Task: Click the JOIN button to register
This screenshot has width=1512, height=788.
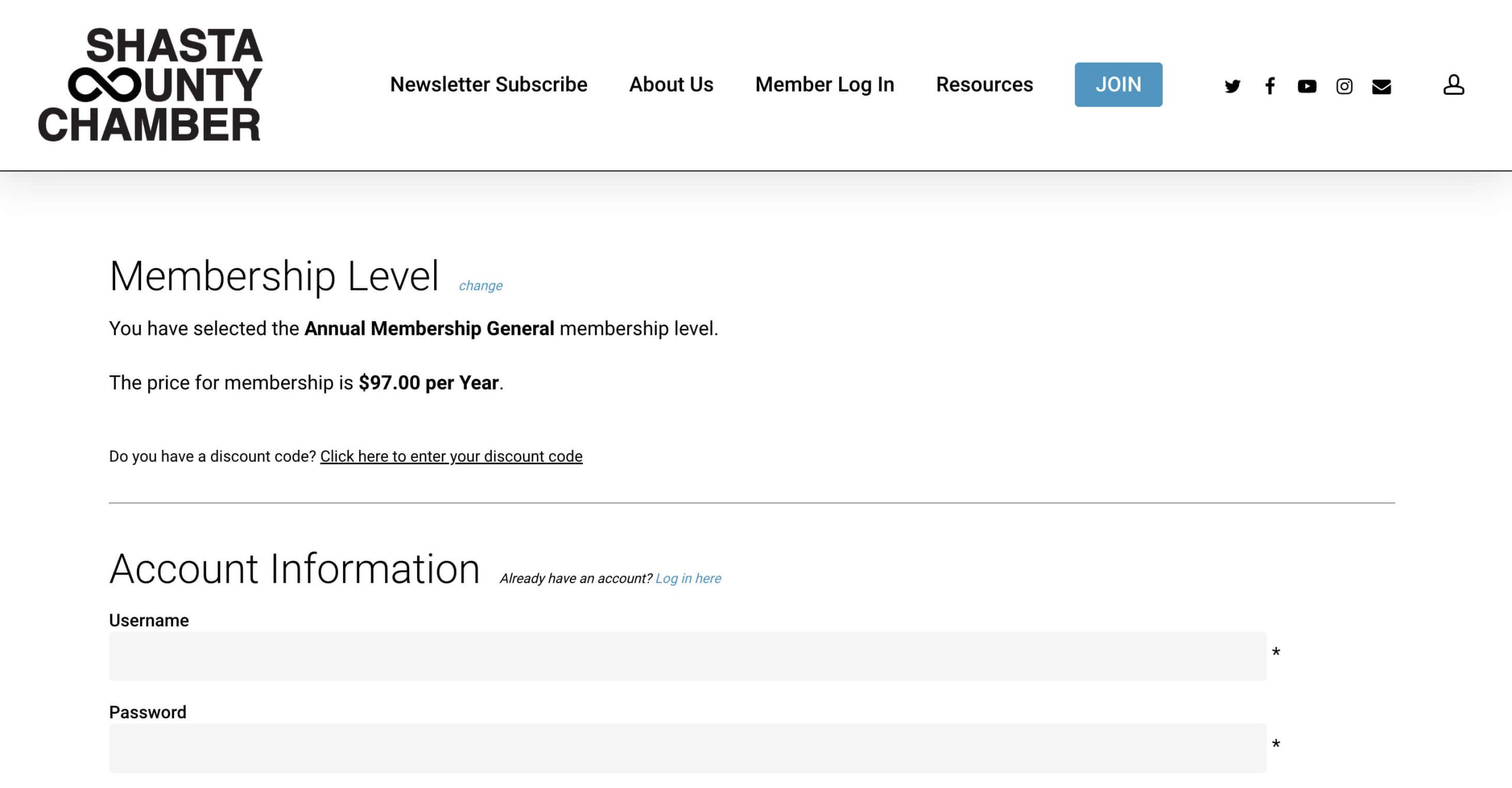Action: pyautogui.click(x=1118, y=84)
